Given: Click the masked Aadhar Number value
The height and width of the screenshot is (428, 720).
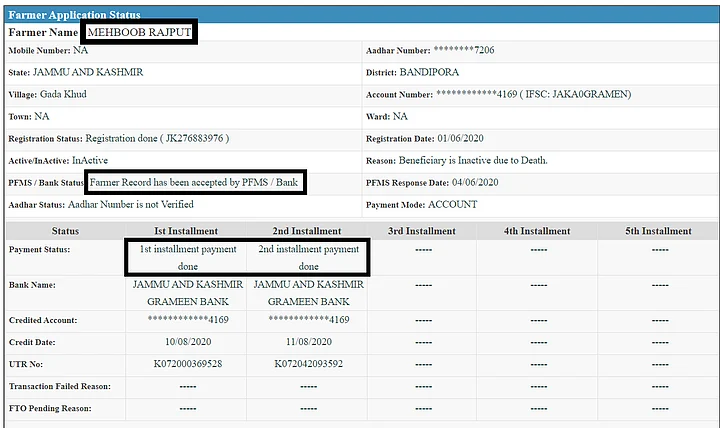Looking at the screenshot, I should (x=464, y=50).
